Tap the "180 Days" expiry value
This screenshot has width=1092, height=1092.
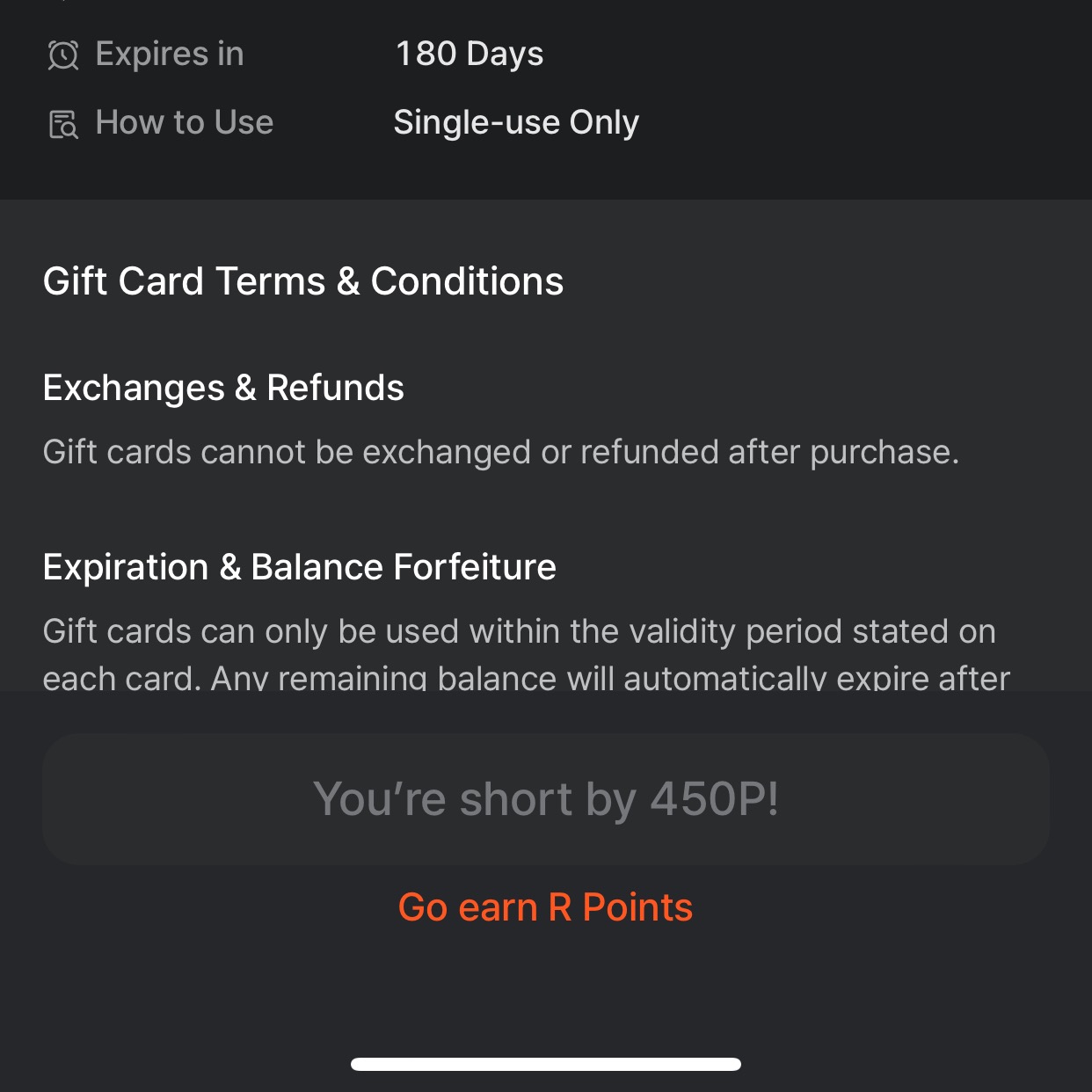point(470,54)
